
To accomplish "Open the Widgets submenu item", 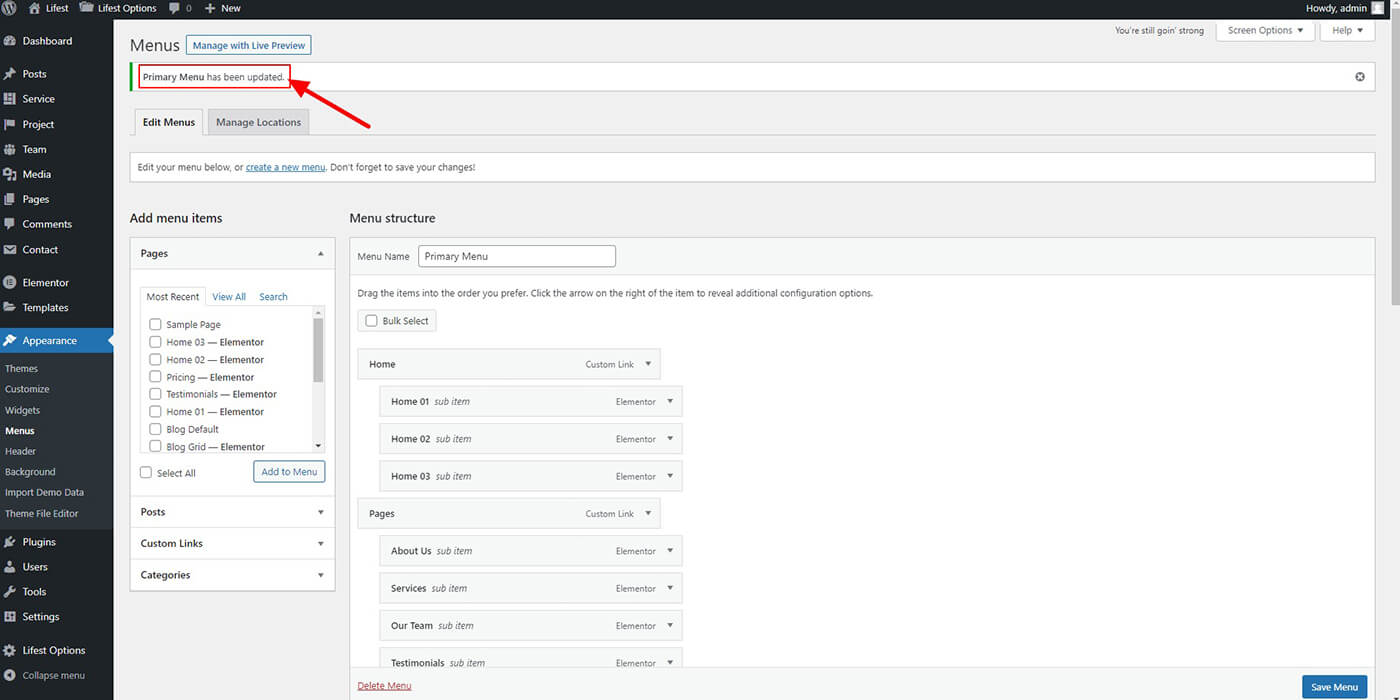I will pos(22,410).
